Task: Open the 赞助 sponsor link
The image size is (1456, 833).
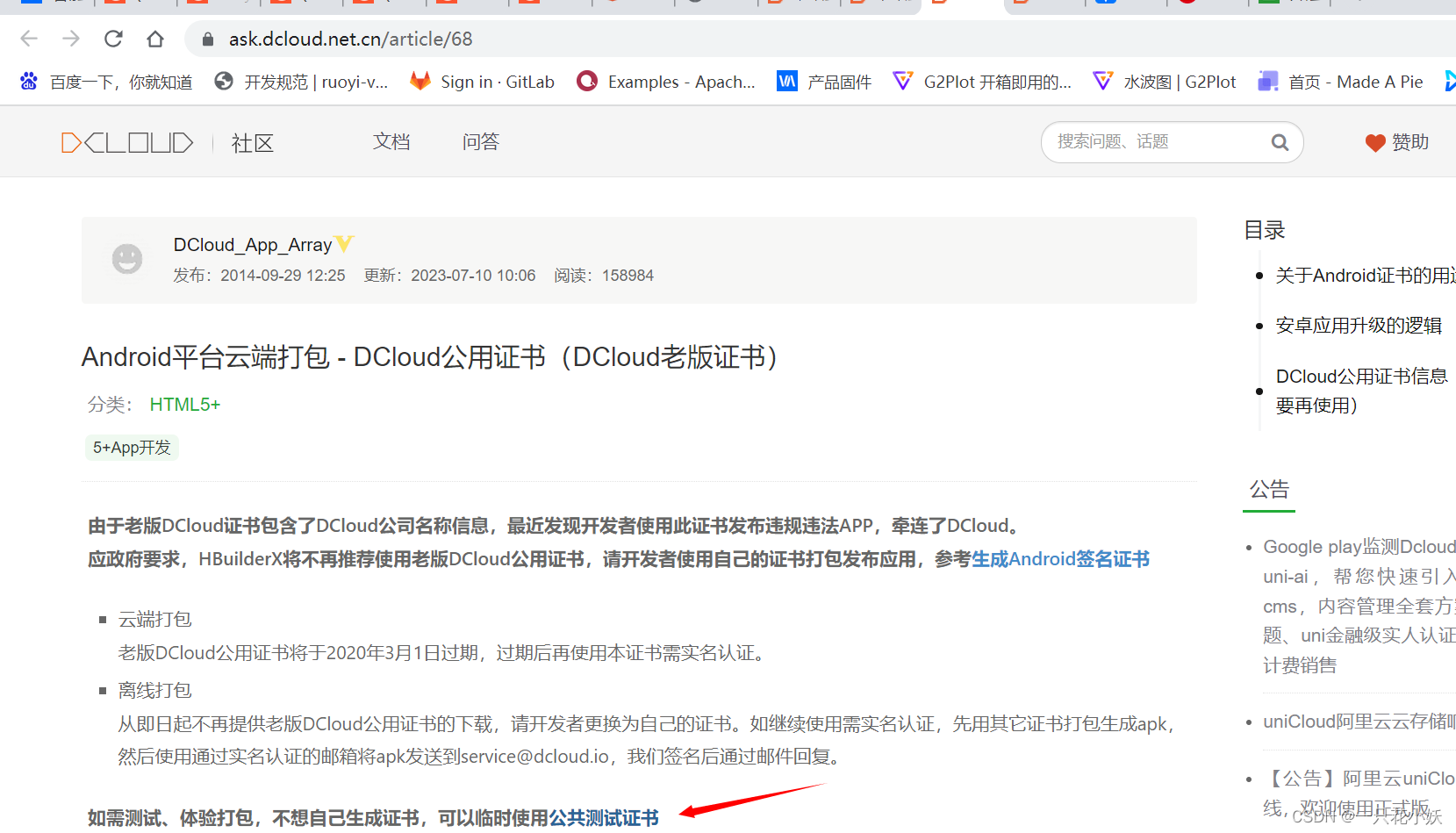Action: coord(1410,142)
